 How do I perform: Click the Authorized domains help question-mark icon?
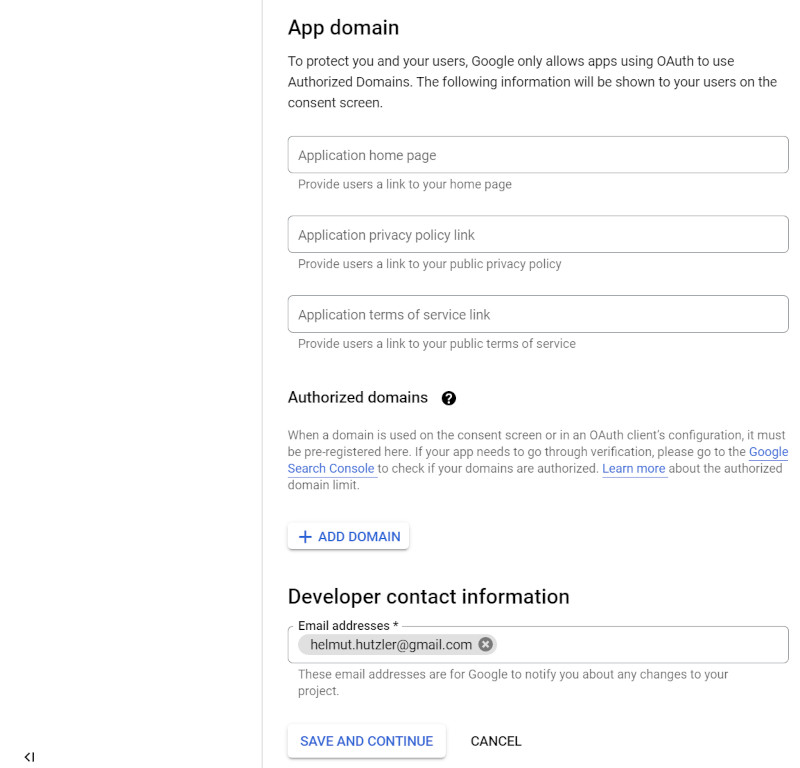(x=448, y=398)
